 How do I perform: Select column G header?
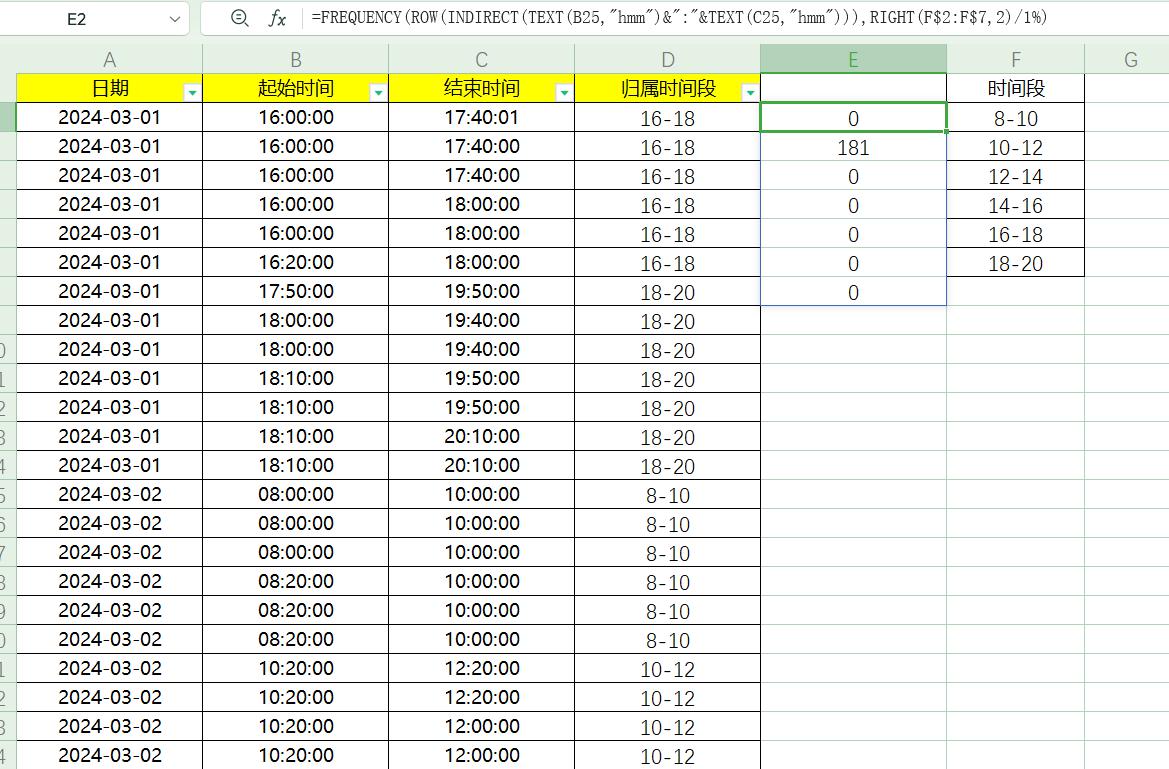tap(1130, 59)
